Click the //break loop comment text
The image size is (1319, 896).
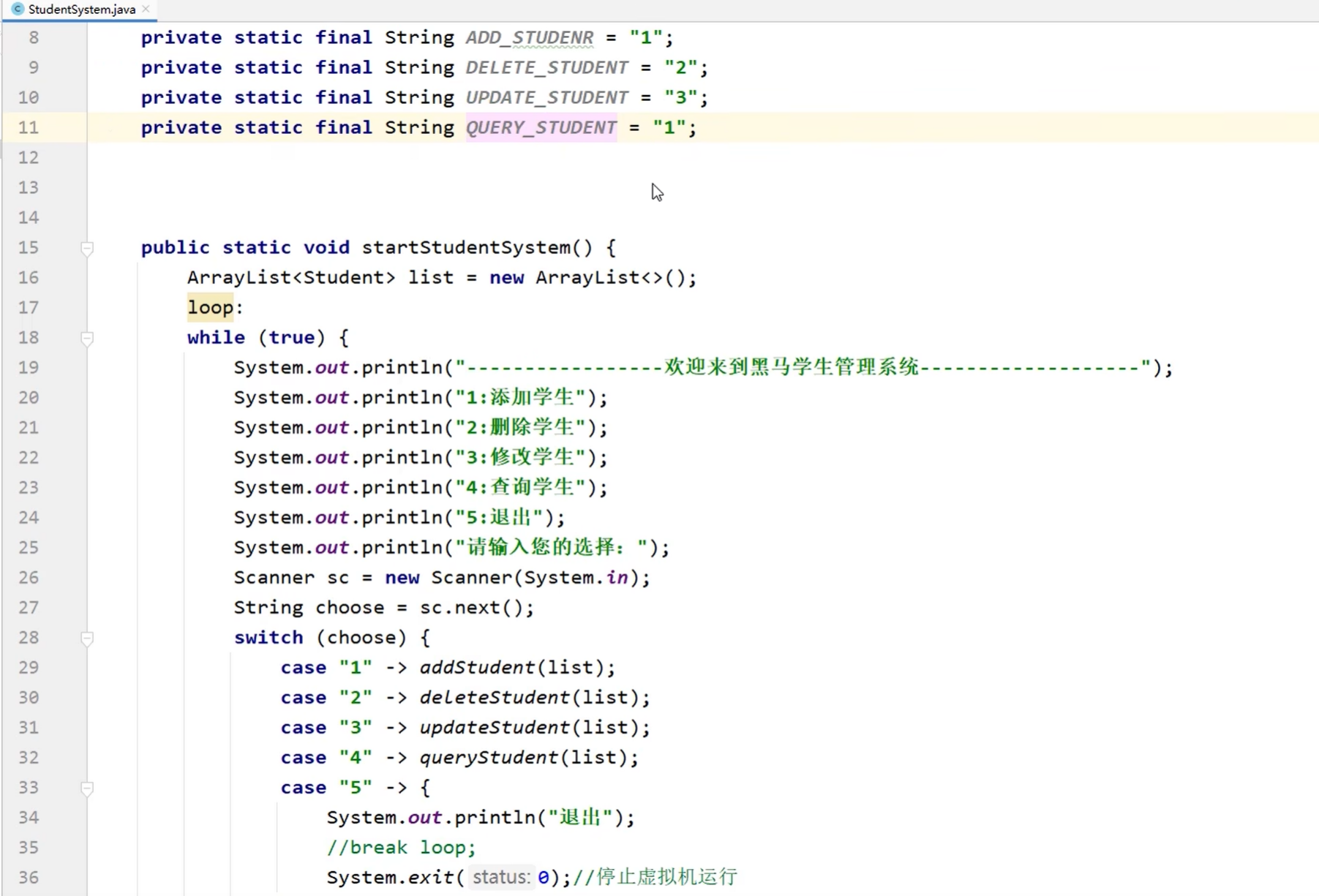[x=401, y=847]
